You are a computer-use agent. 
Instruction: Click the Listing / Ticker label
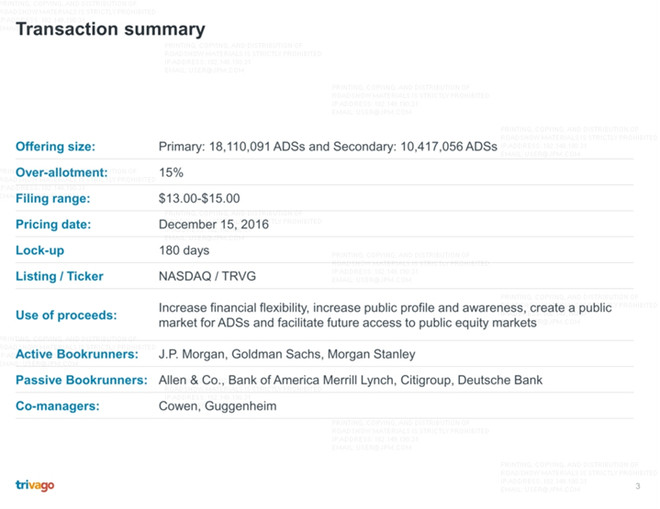point(59,276)
